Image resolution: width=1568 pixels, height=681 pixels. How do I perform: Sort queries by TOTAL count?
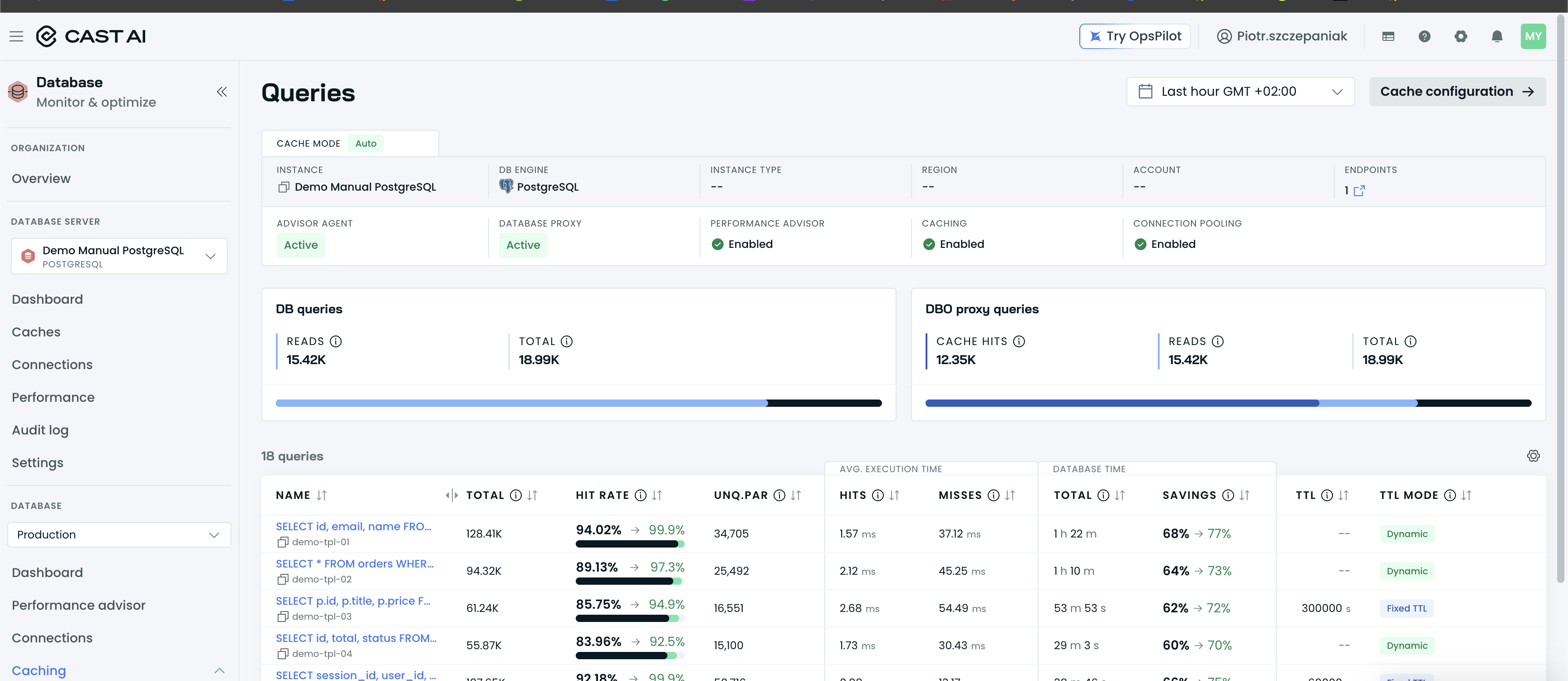click(532, 495)
